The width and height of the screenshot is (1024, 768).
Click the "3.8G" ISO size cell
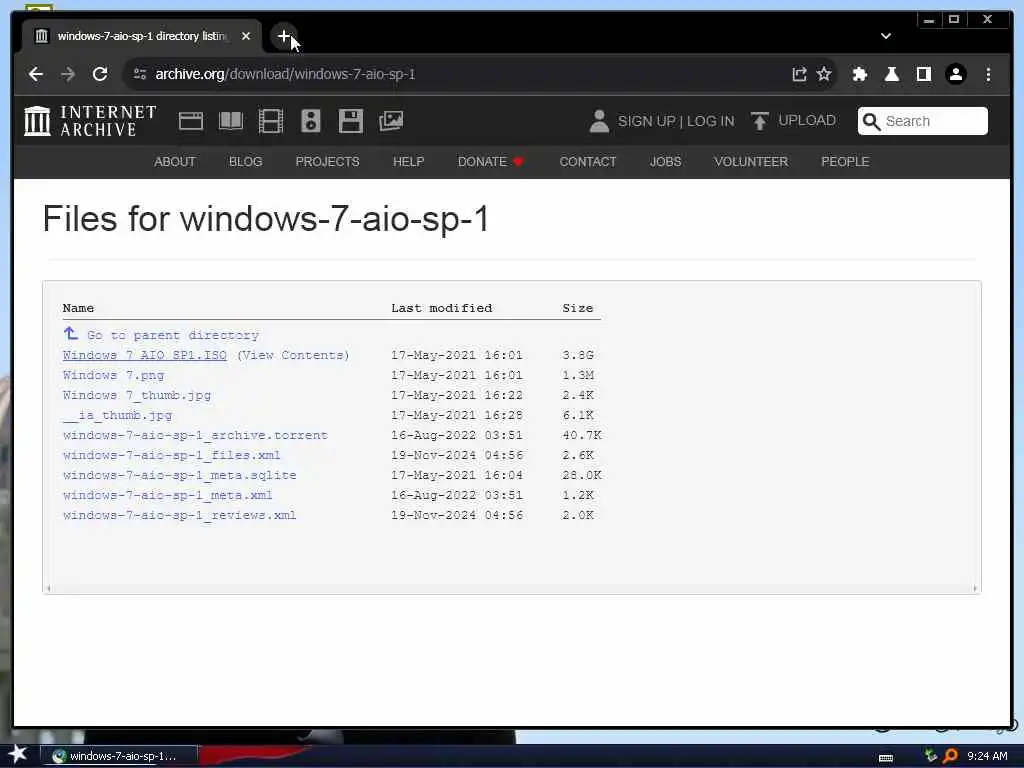[578, 355]
